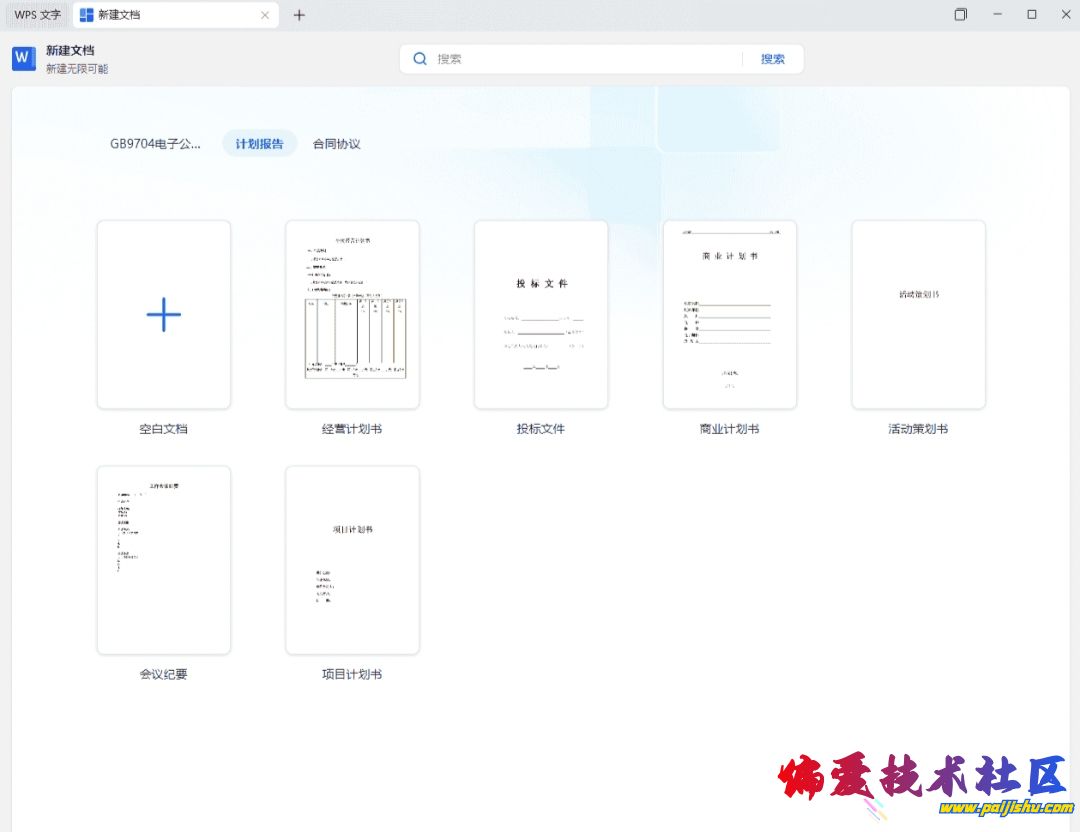Select the 活动策划书 template thumbnail
1080x832 pixels.
[x=918, y=314]
